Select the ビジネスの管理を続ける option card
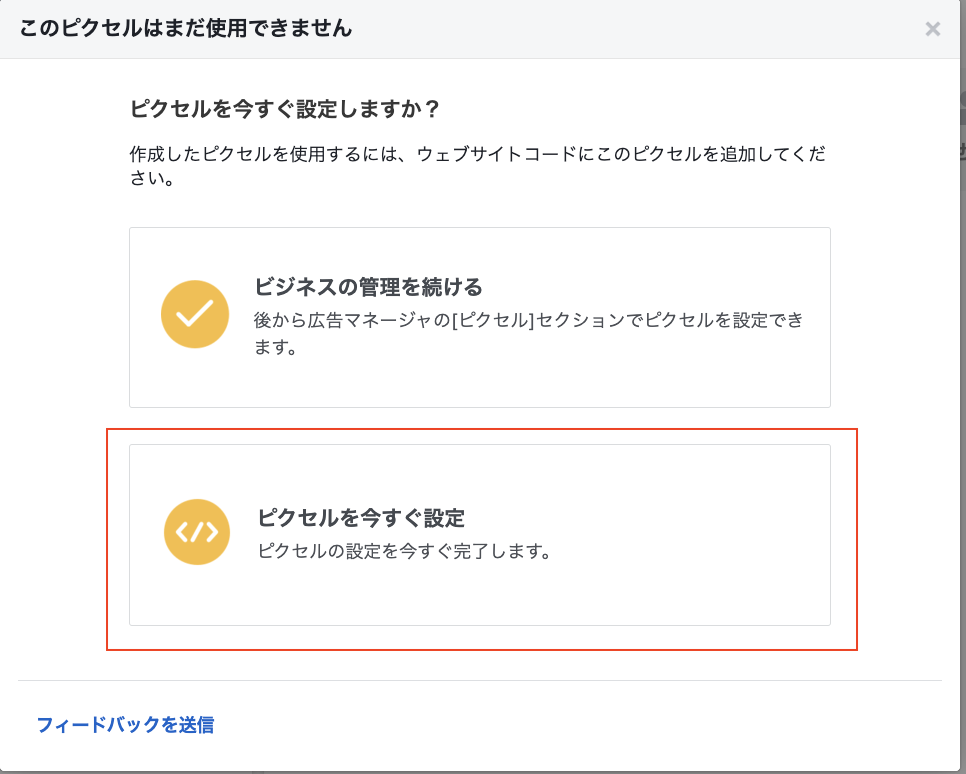 479,317
